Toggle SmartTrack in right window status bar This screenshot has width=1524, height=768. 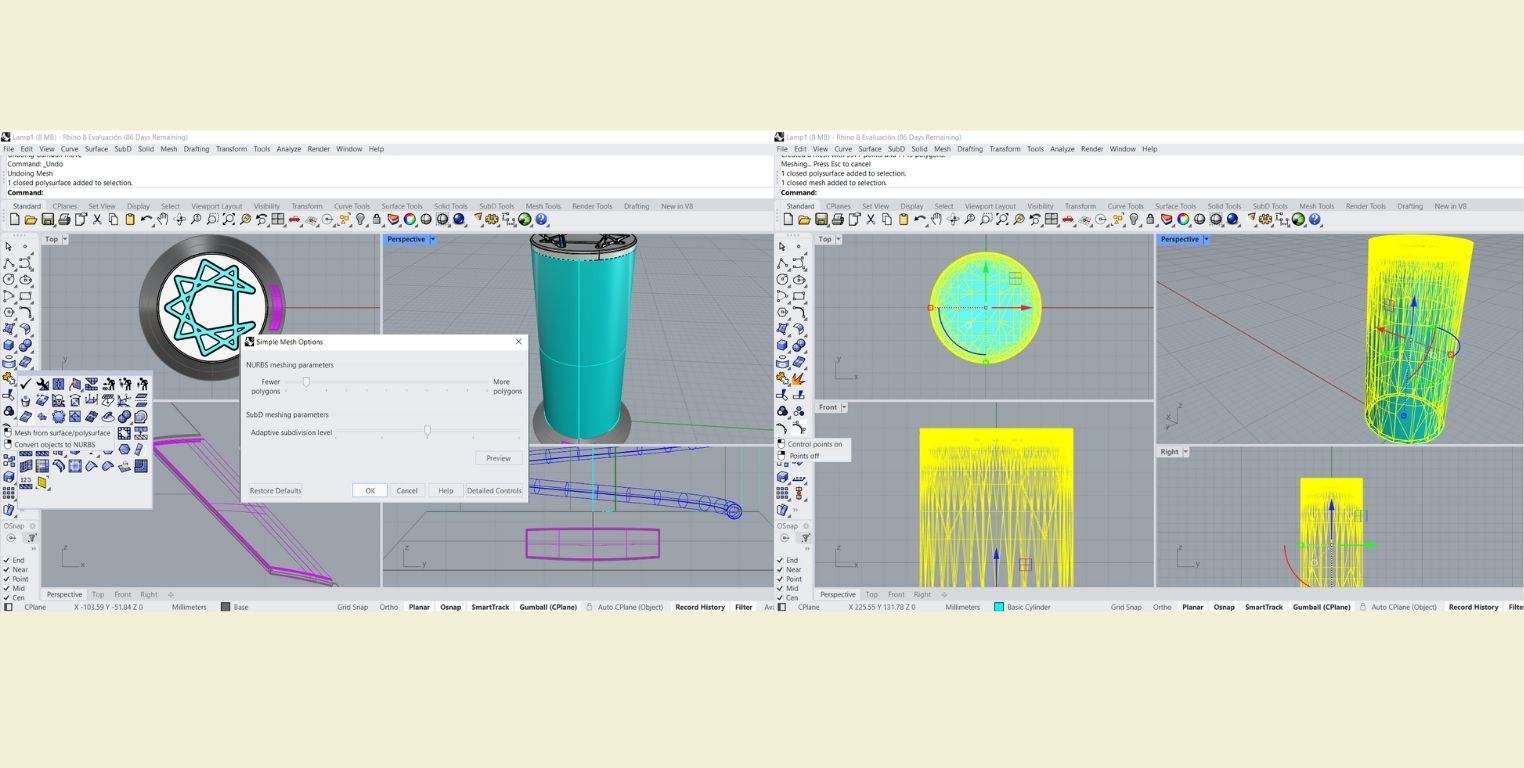(x=1264, y=607)
